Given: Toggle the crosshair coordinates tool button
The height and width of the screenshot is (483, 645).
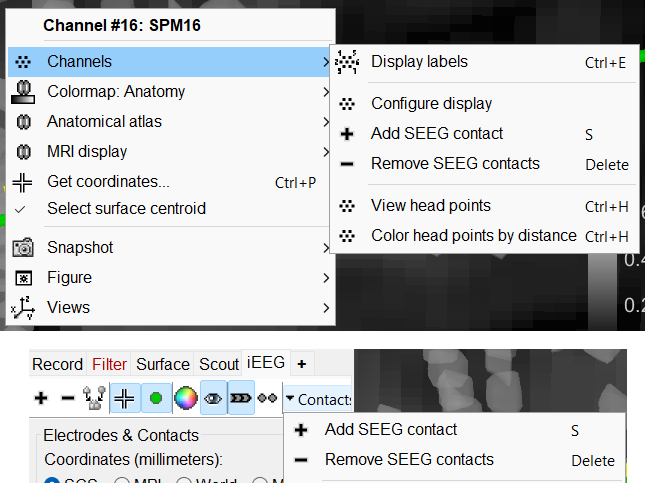Looking at the screenshot, I should [125, 398].
